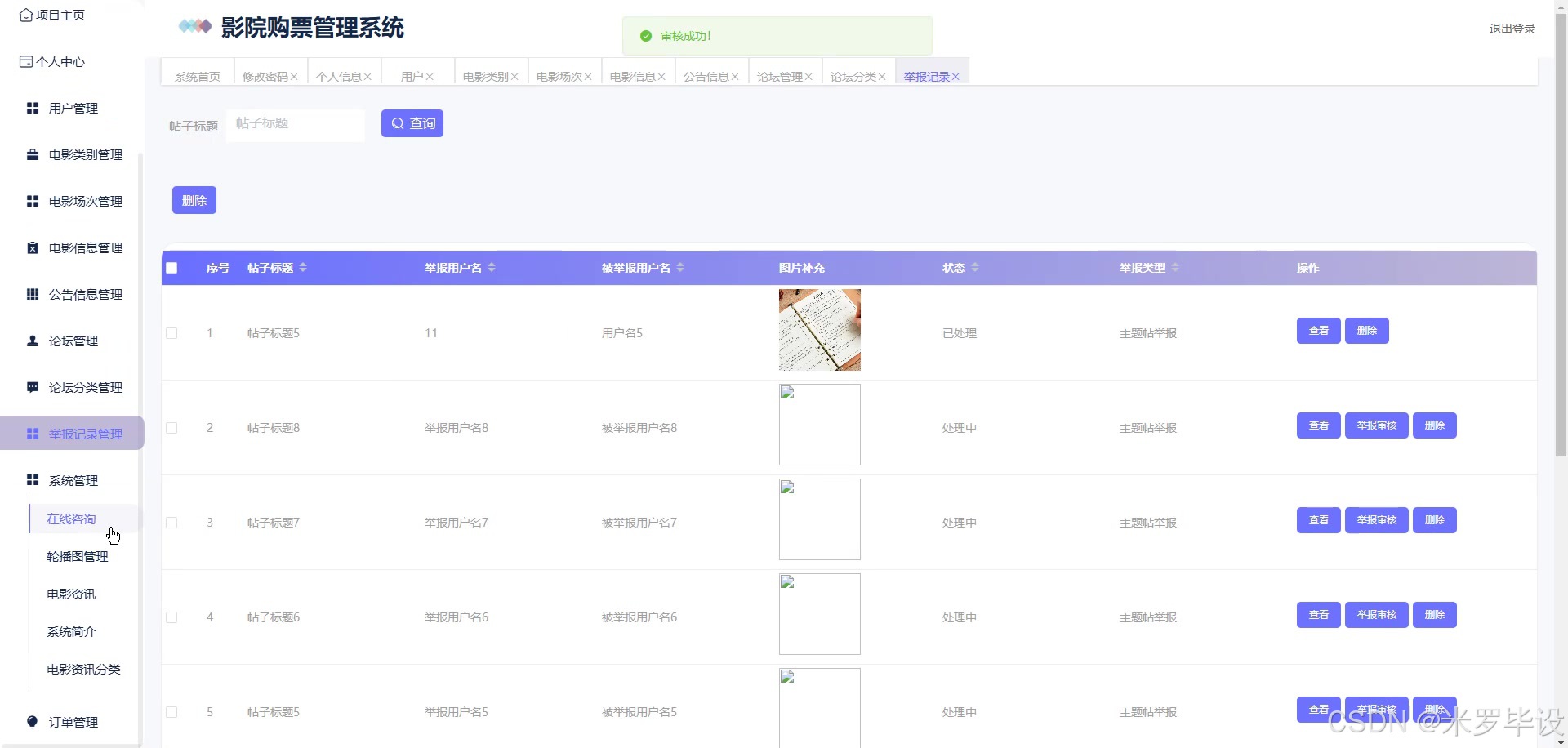Click the 查询 search button
1568x748 pixels.
412,123
